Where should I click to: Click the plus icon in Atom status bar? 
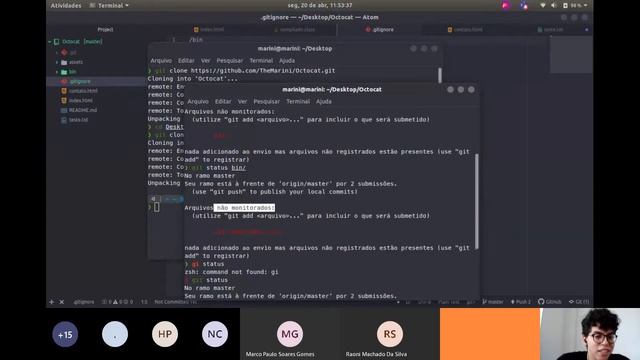51,302
